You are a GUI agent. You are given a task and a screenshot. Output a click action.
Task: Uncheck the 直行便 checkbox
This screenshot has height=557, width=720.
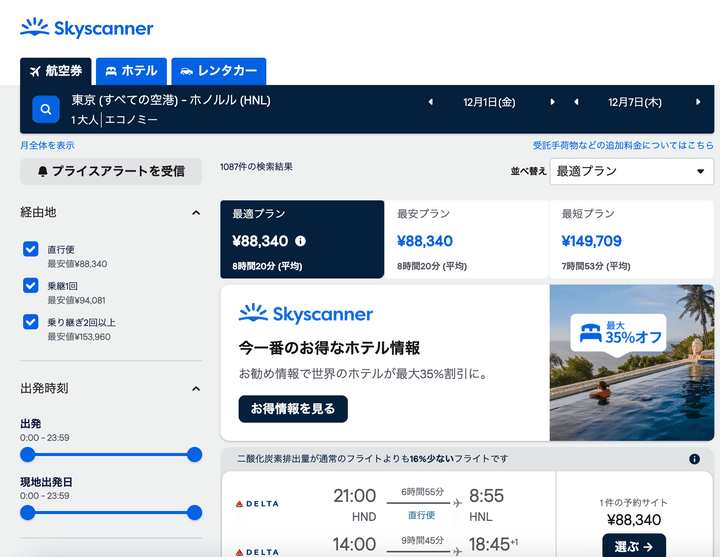point(31,250)
